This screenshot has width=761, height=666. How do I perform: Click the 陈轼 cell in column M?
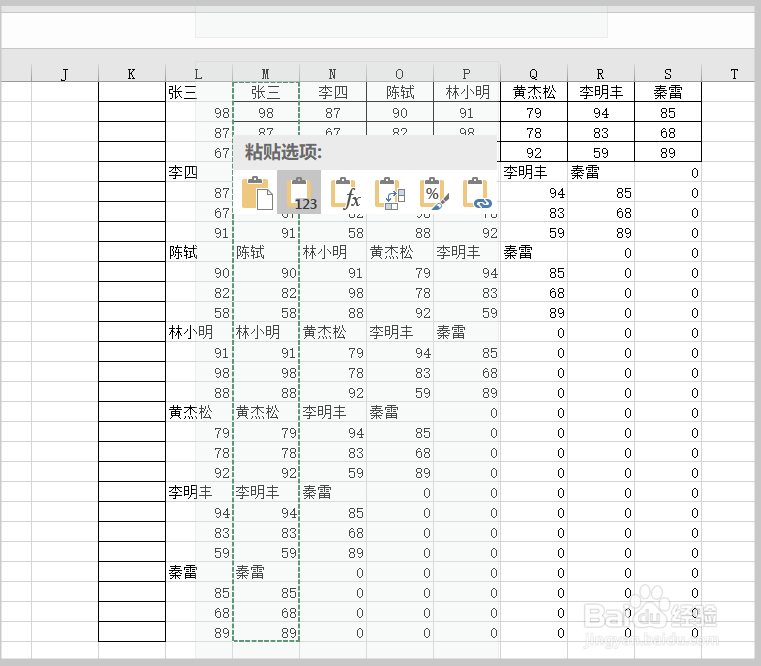point(266,252)
